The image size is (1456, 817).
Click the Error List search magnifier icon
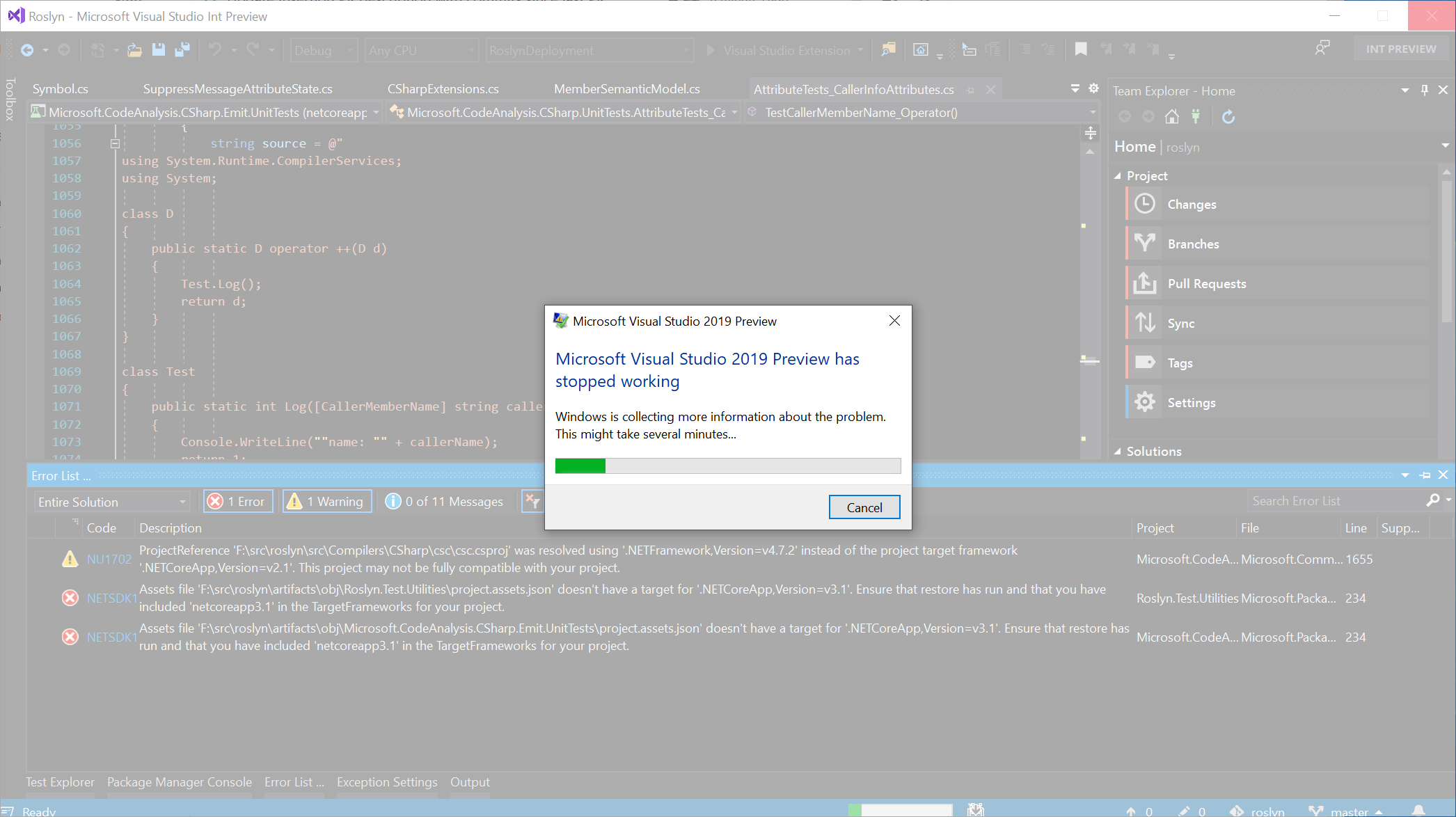[1432, 500]
